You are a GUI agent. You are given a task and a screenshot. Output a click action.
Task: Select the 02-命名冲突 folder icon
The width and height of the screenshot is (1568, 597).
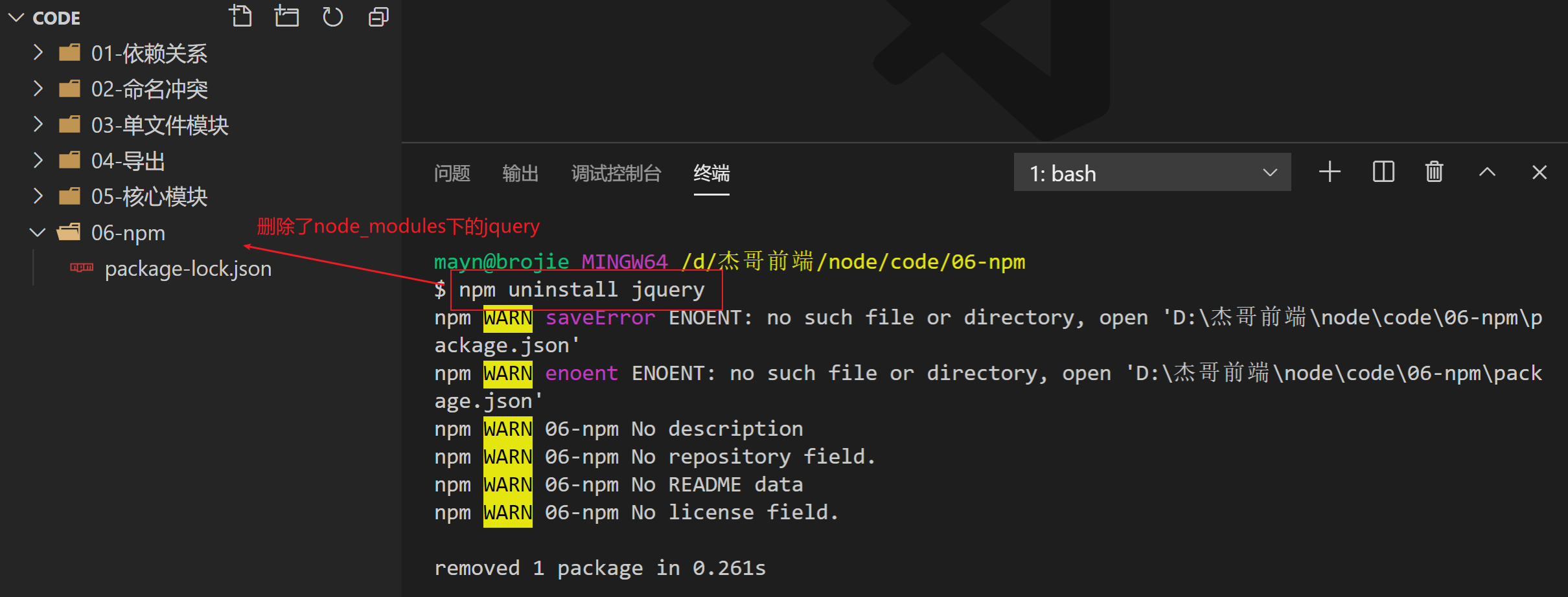[69, 88]
